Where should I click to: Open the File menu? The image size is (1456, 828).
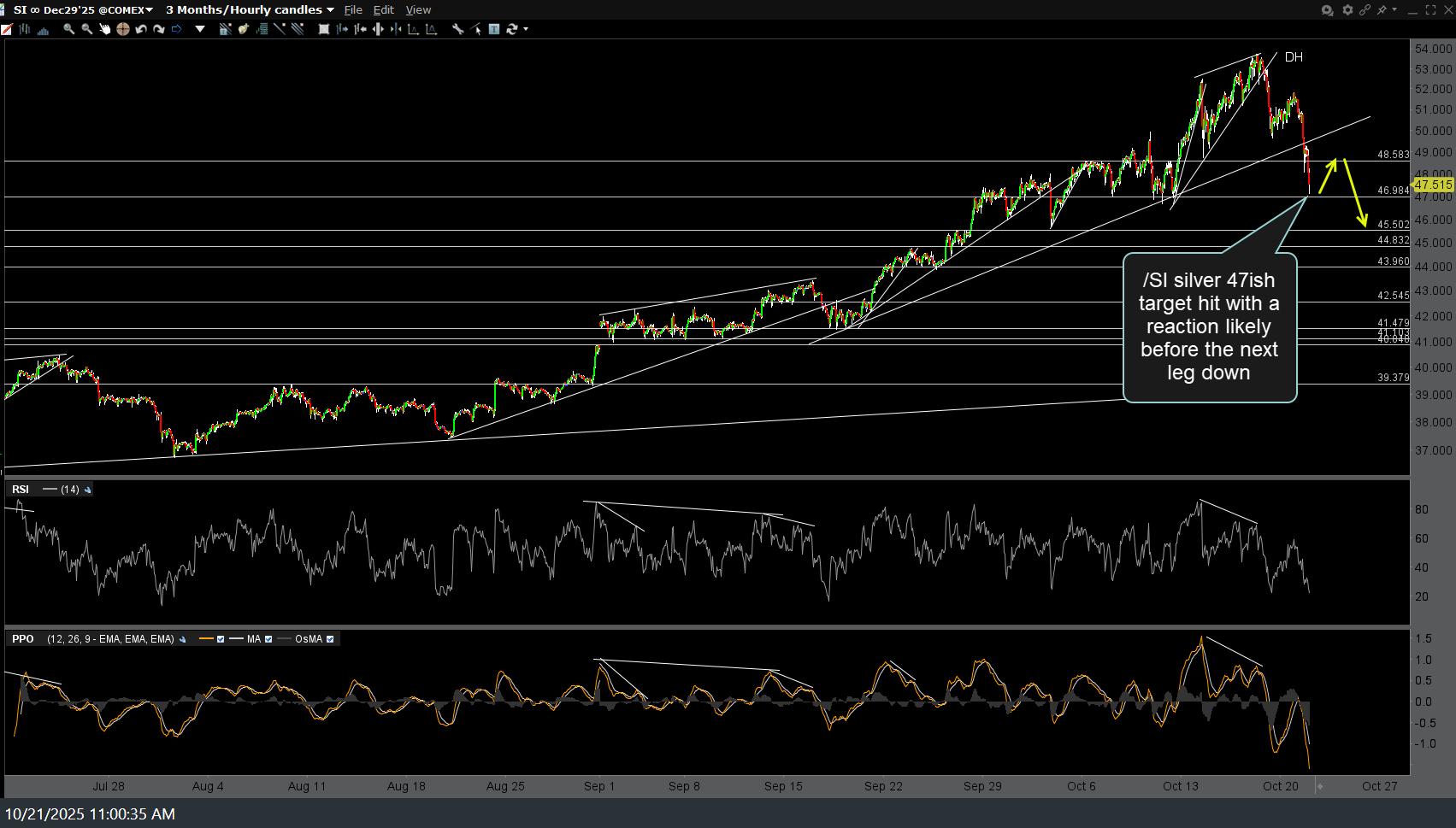[352, 9]
